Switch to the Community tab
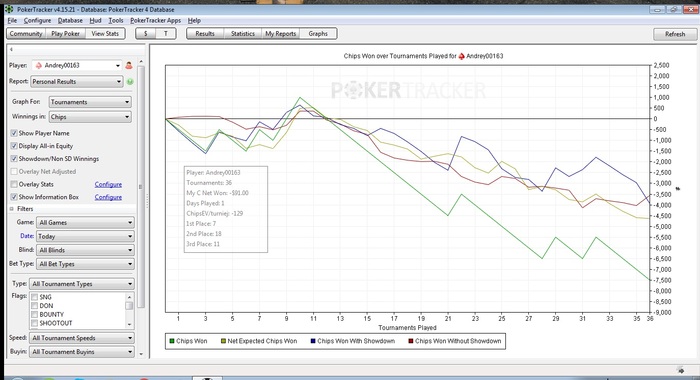Screen dimensions: 700x380 26,33
